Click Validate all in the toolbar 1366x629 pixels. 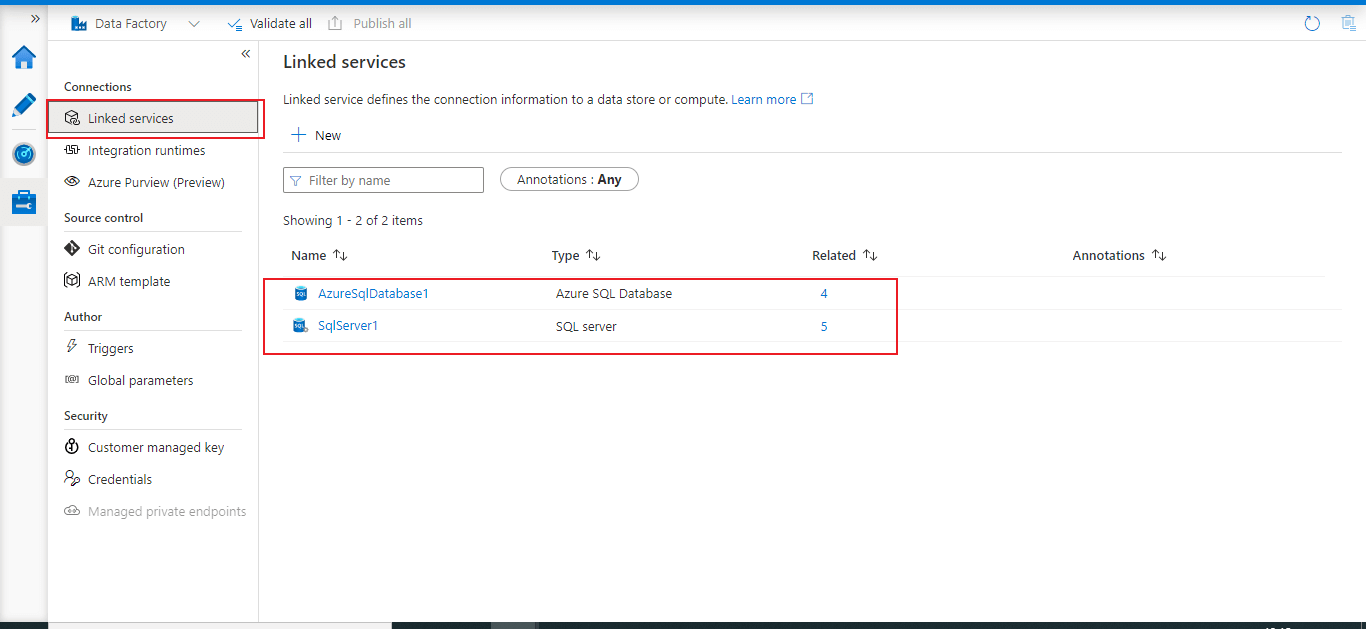click(270, 23)
